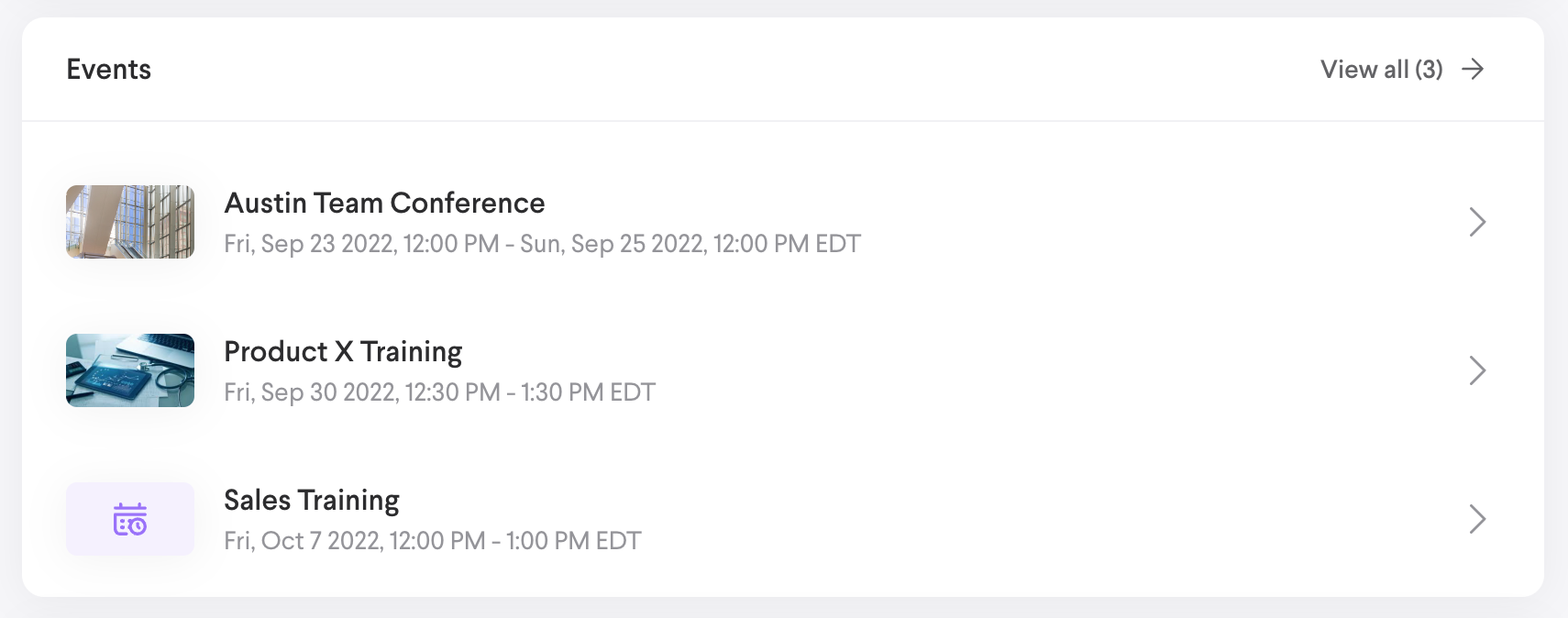Click the Product X Training thumbnail image

tap(129, 370)
